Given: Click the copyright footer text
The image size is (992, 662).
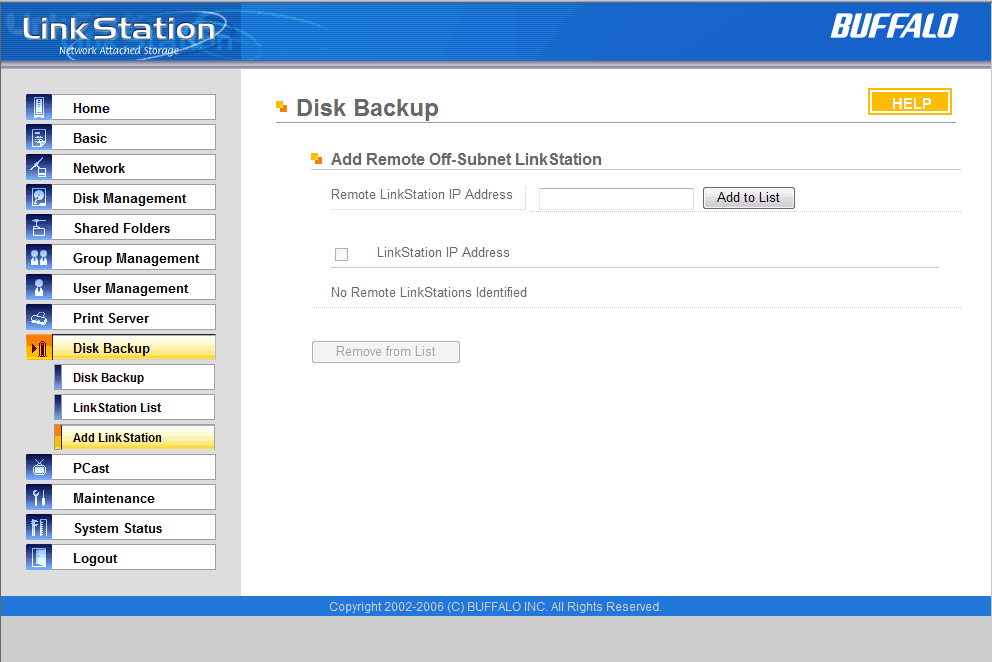Looking at the screenshot, I should [495, 606].
